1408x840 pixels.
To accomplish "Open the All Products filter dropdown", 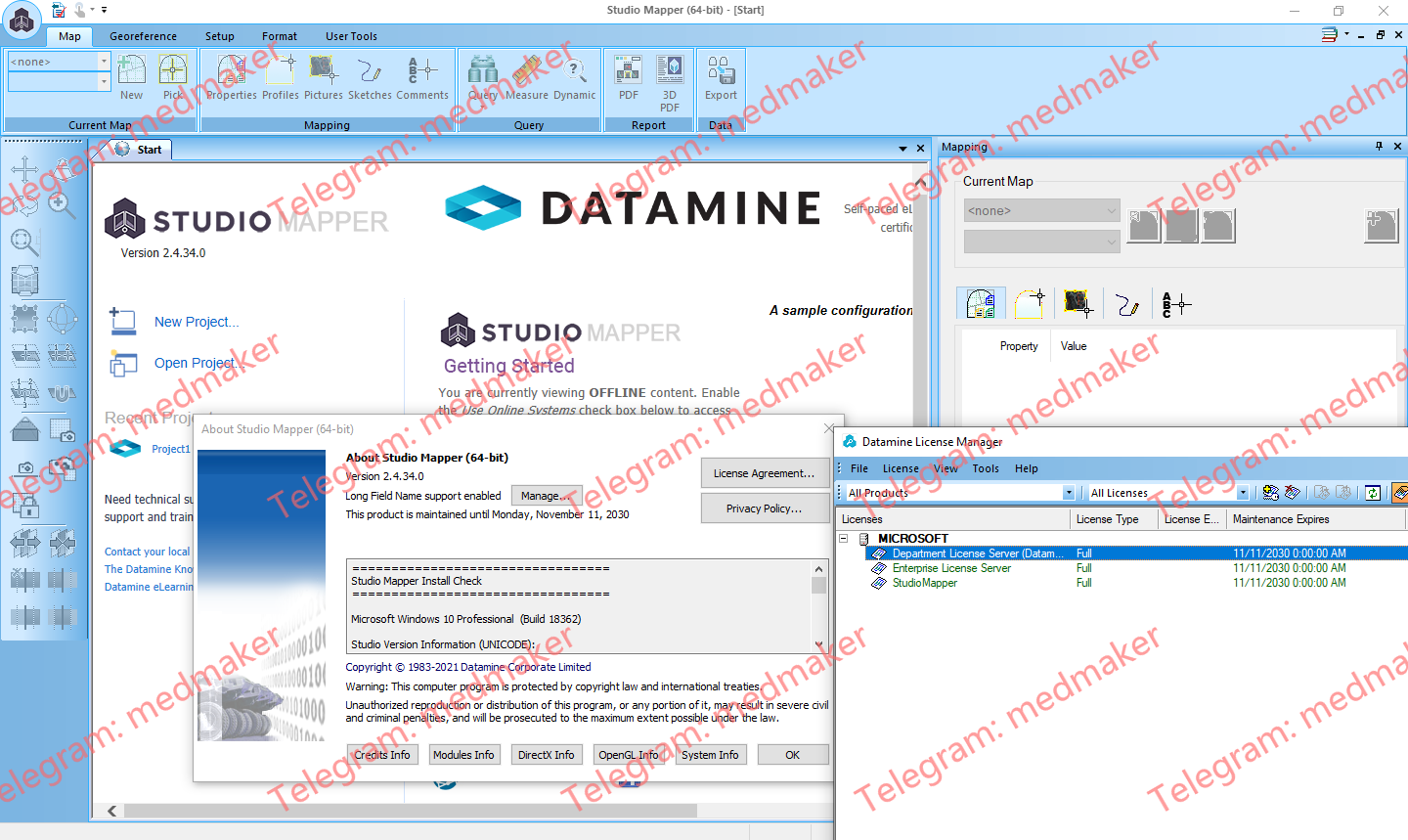I will [1069, 493].
